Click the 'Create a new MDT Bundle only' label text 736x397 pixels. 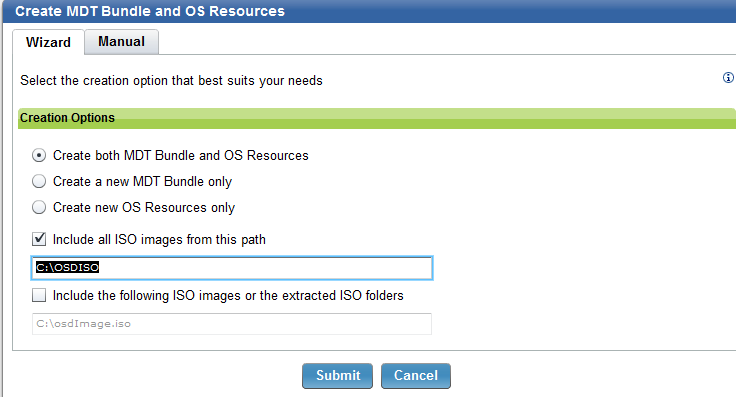(x=142, y=182)
